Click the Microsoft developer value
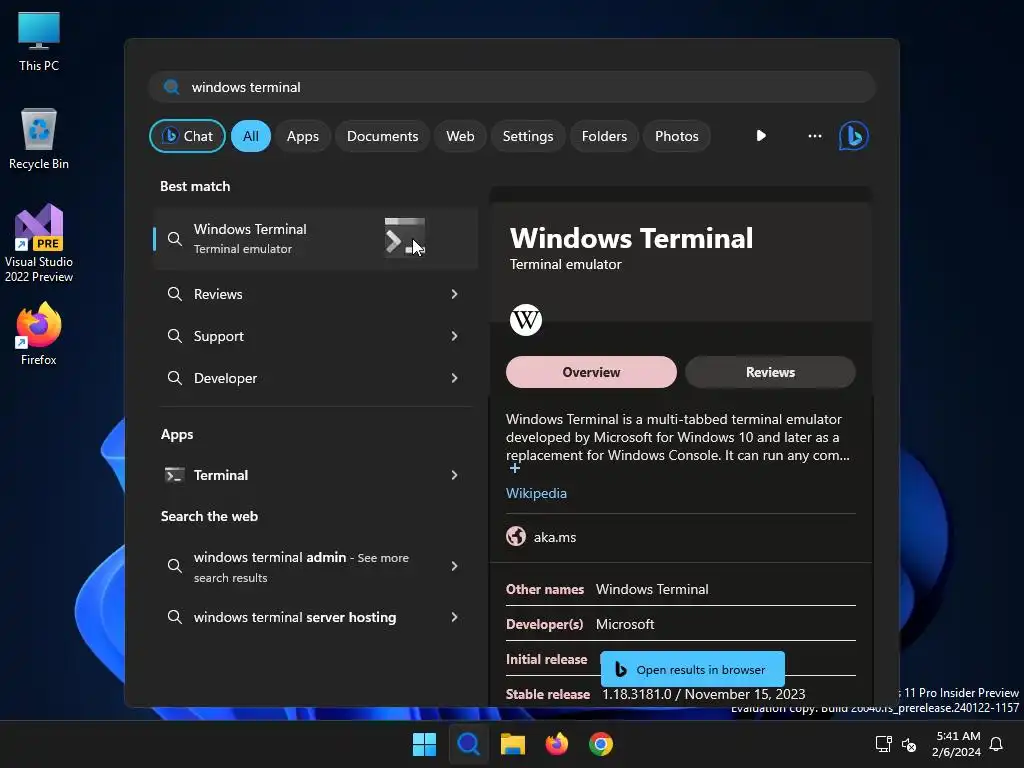Screen dimensions: 1024x768 tap(625, 624)
